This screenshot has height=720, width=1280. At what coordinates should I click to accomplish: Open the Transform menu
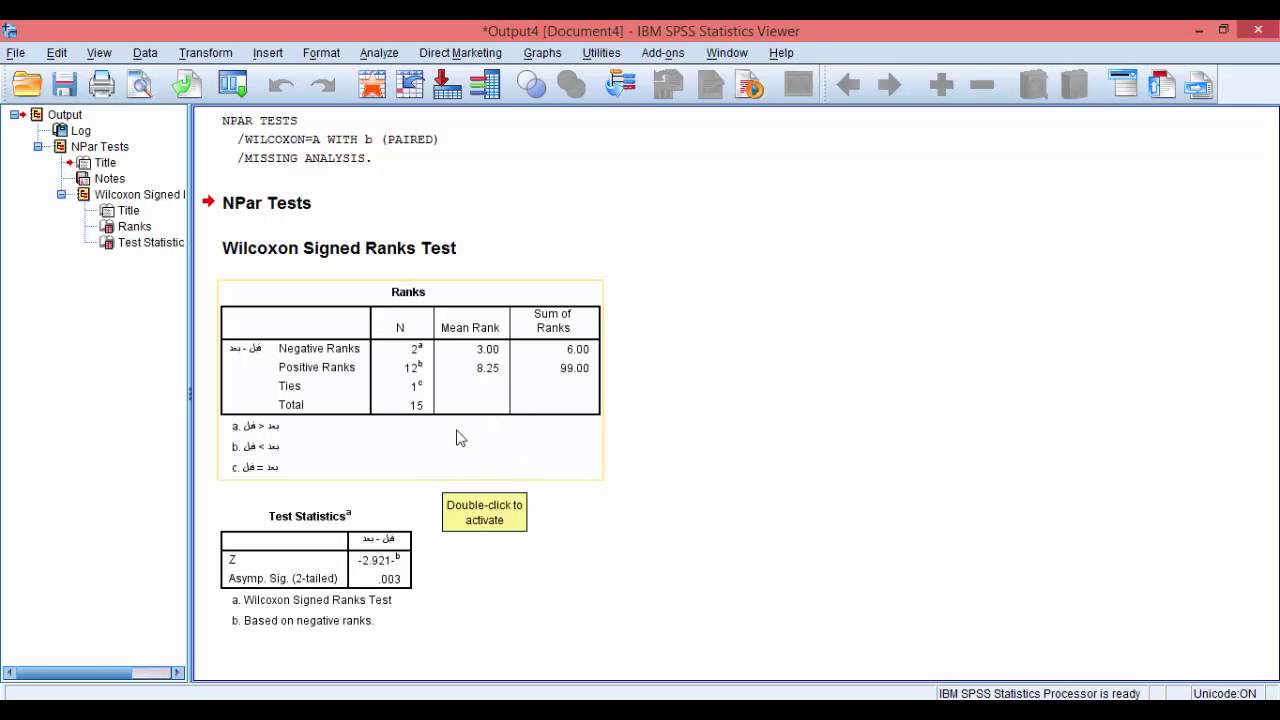[x=205, y=53]
